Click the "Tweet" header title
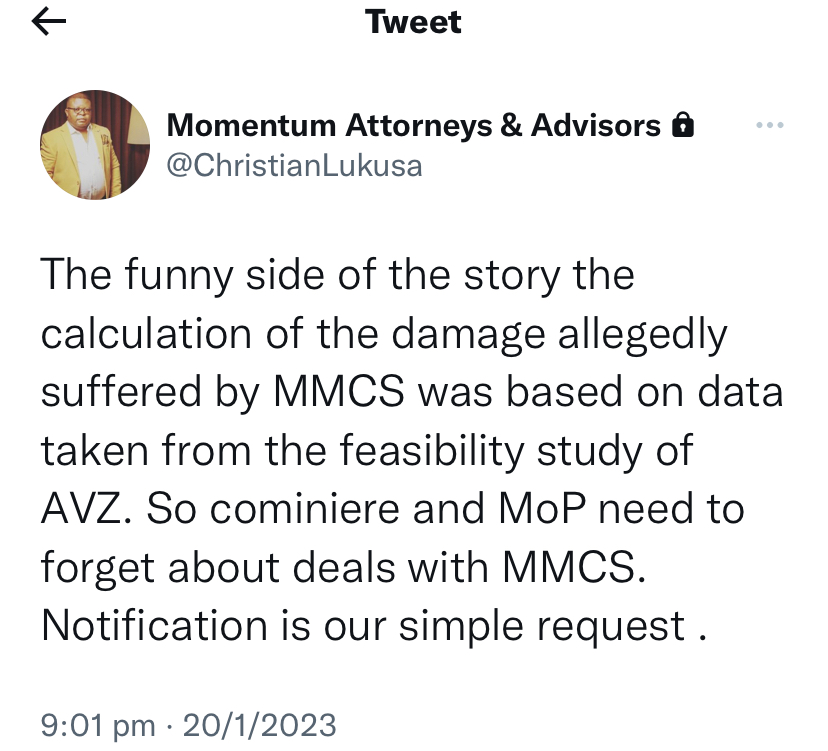 [414, 22]
